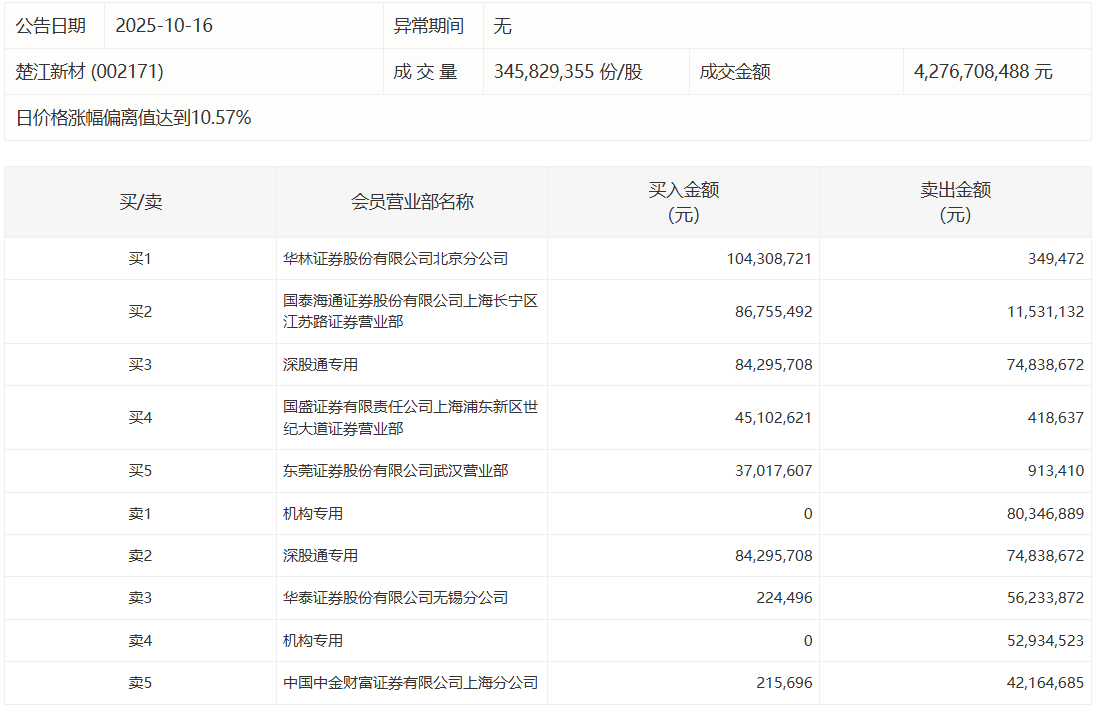Click the announcement date 2025-10-16
Screen dimensions: 1098x713
pos(164,26)
